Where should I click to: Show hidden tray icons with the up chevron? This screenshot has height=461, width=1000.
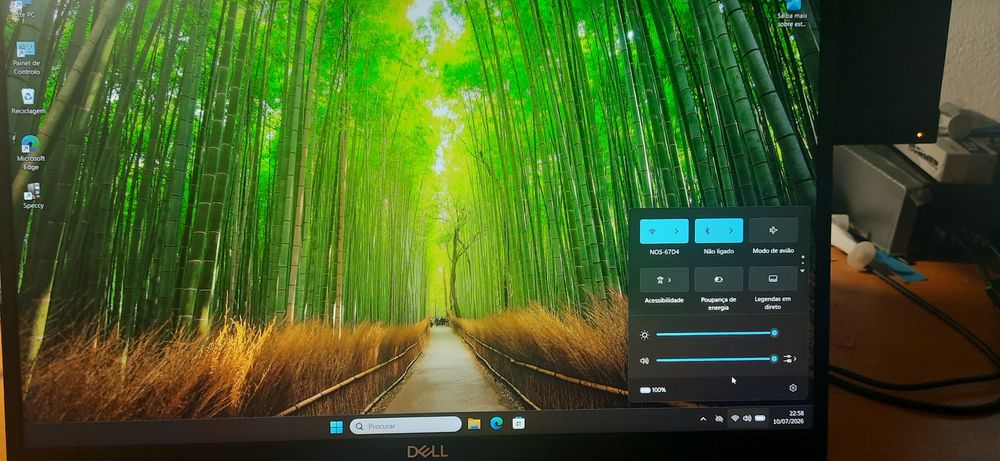pos(703,419)
